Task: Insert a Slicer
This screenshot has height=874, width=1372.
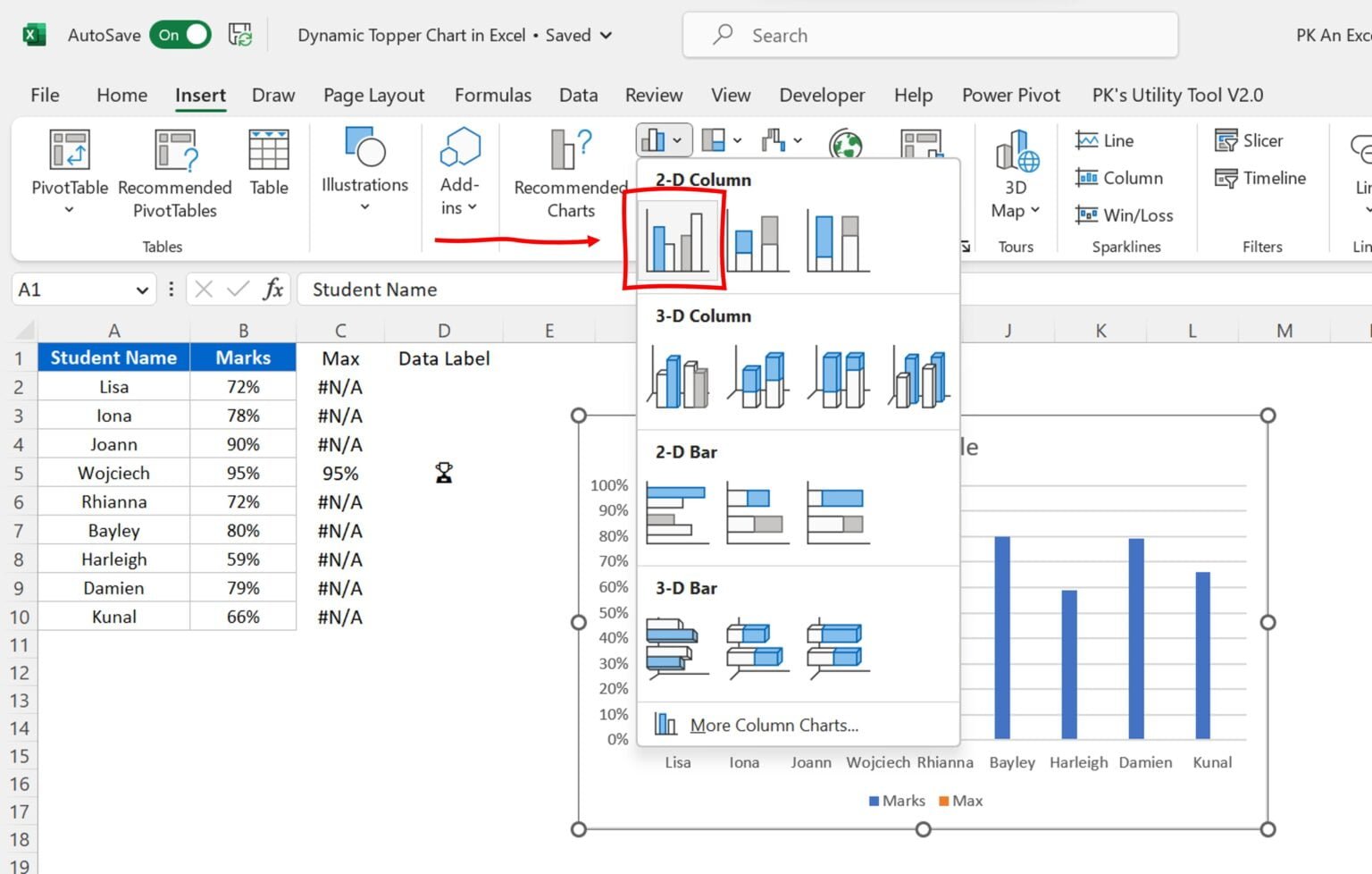Action: coord(1251,140)
